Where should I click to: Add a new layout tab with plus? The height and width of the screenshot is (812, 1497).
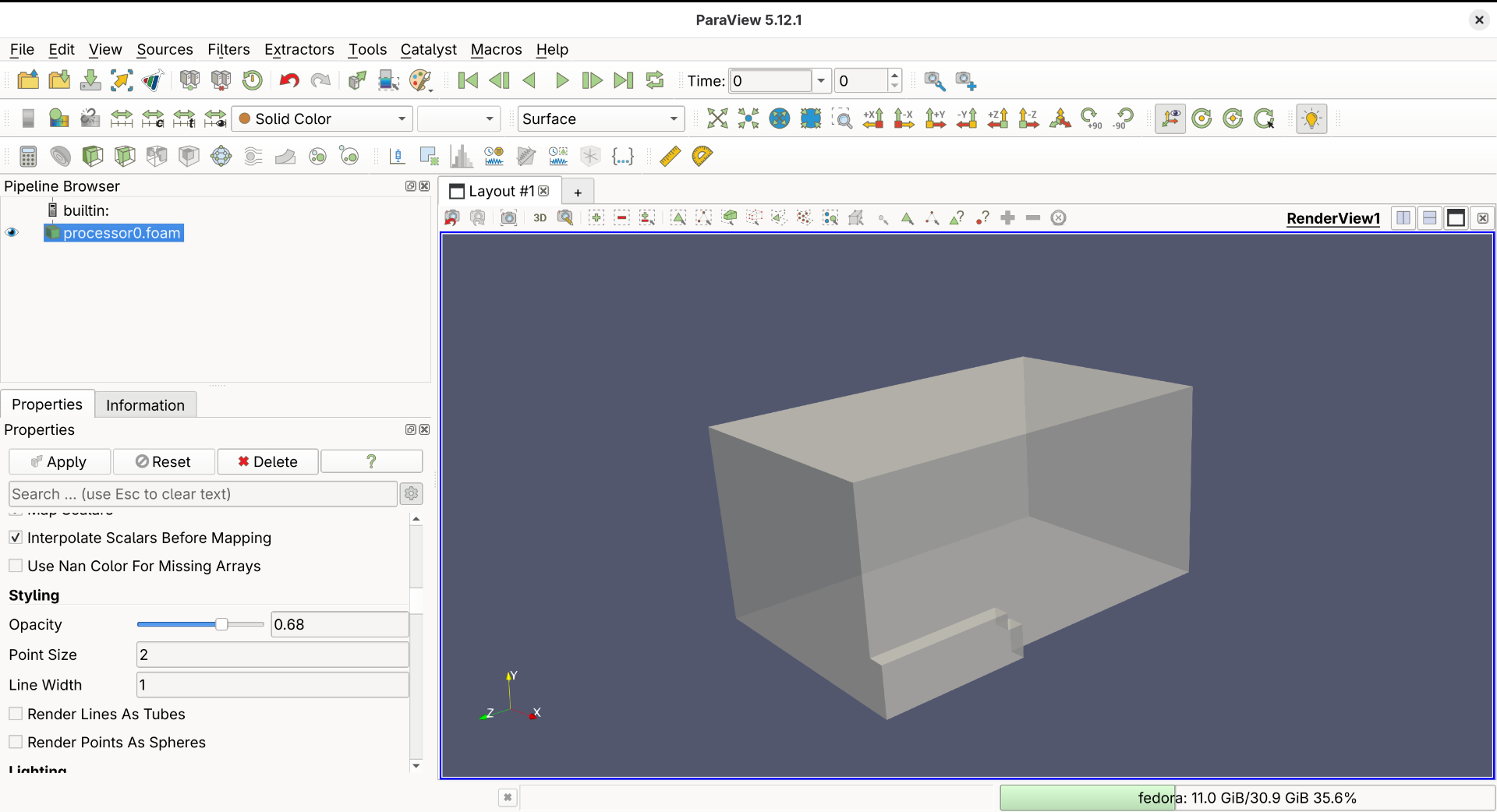tap(578, 192)
